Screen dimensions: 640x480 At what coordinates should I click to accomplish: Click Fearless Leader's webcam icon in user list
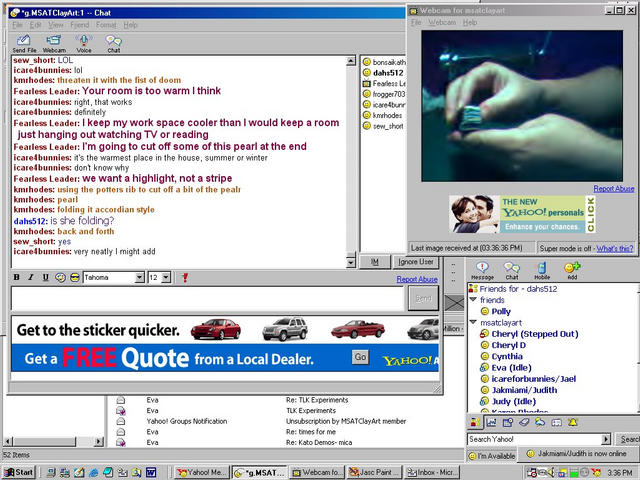(367, 83)
